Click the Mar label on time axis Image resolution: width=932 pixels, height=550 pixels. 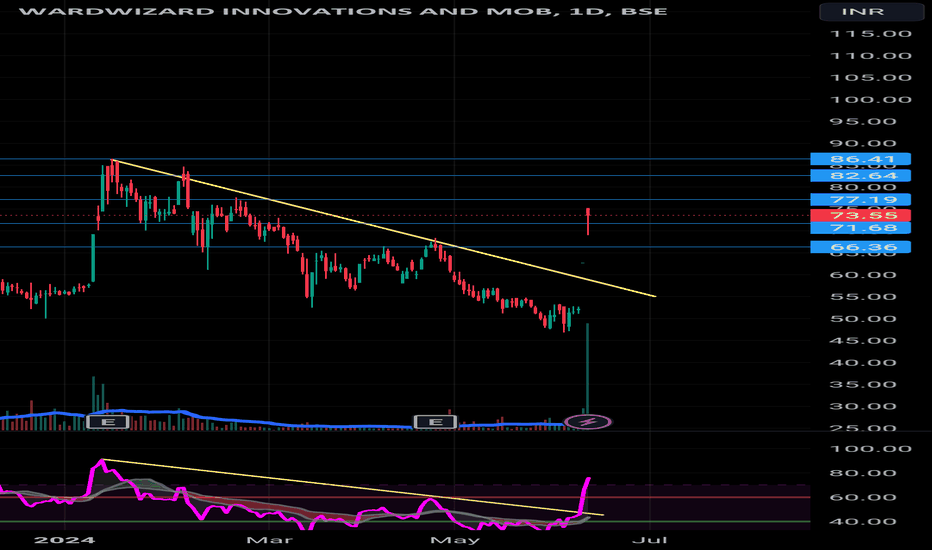pos(269,540)
